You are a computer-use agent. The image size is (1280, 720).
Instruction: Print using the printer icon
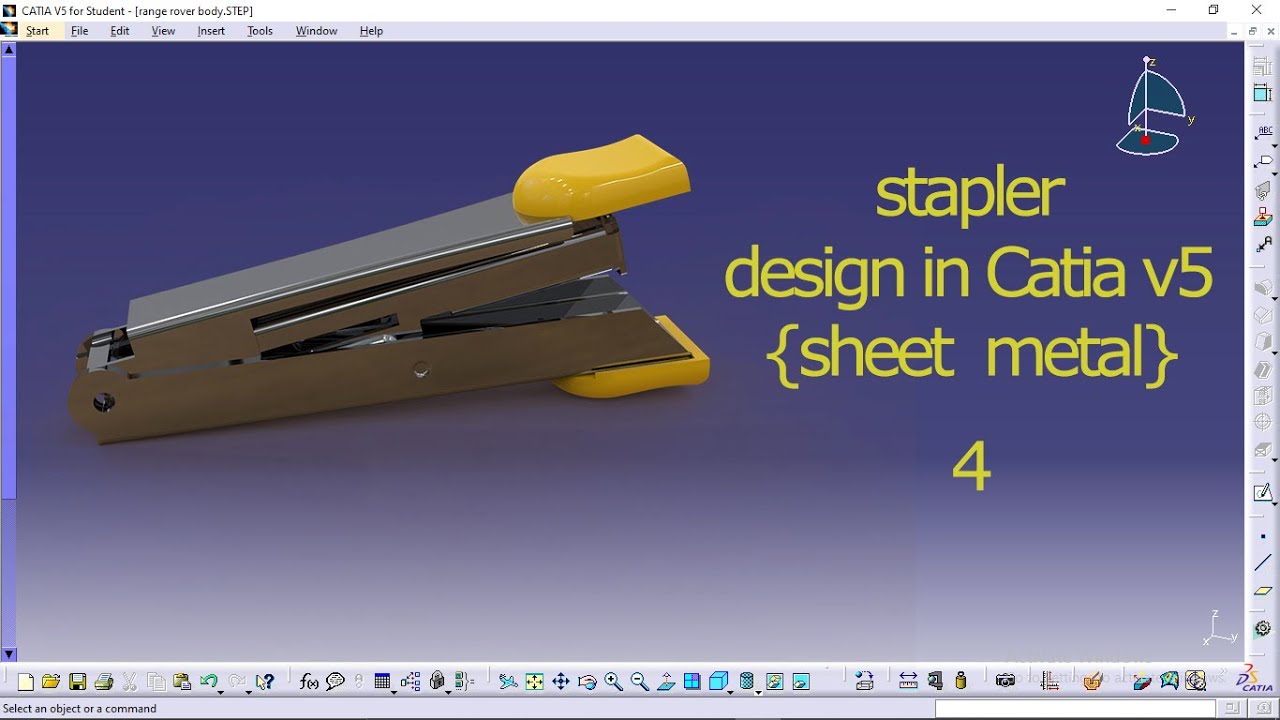coord(103,682)
